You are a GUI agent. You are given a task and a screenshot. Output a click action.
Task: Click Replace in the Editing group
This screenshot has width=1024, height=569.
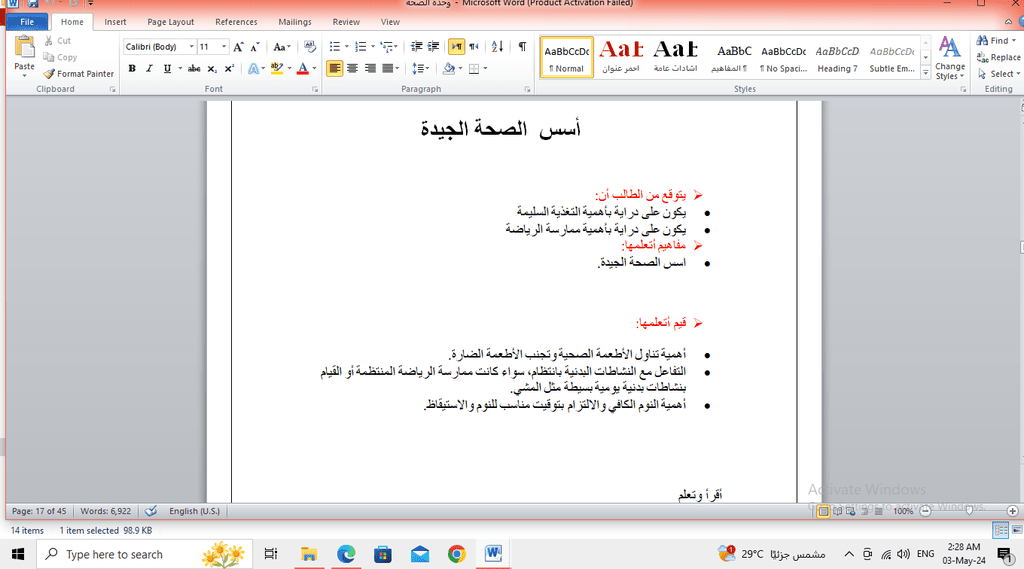(x=999, y=57)
